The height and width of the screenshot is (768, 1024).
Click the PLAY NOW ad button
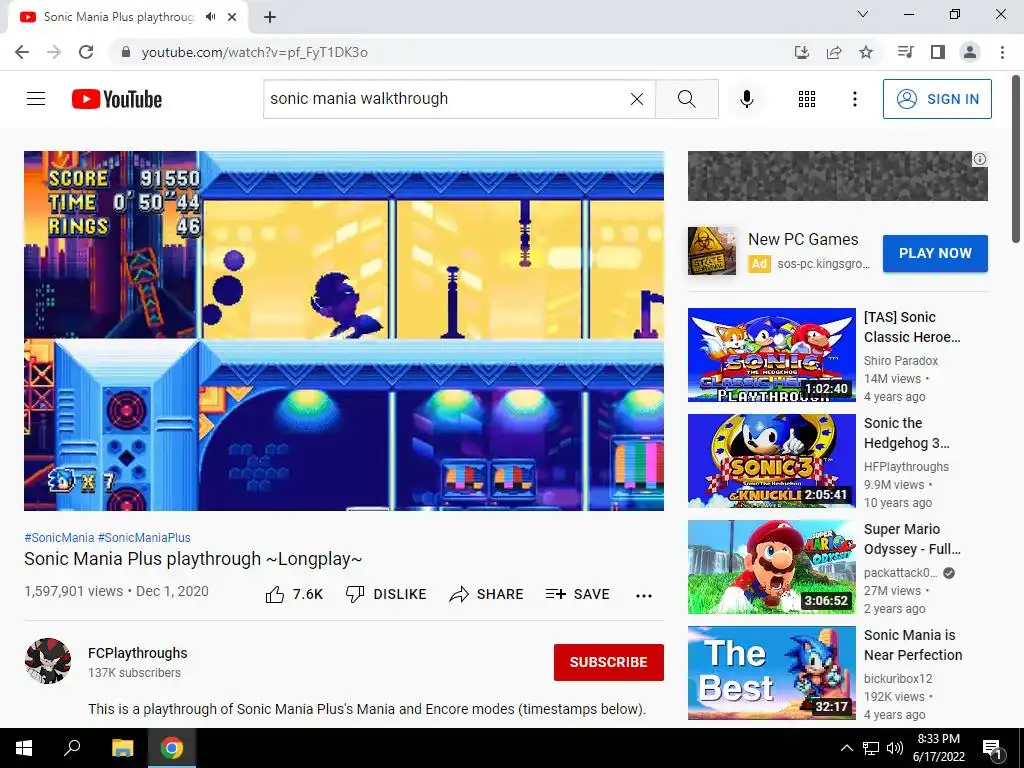(935, 253)
